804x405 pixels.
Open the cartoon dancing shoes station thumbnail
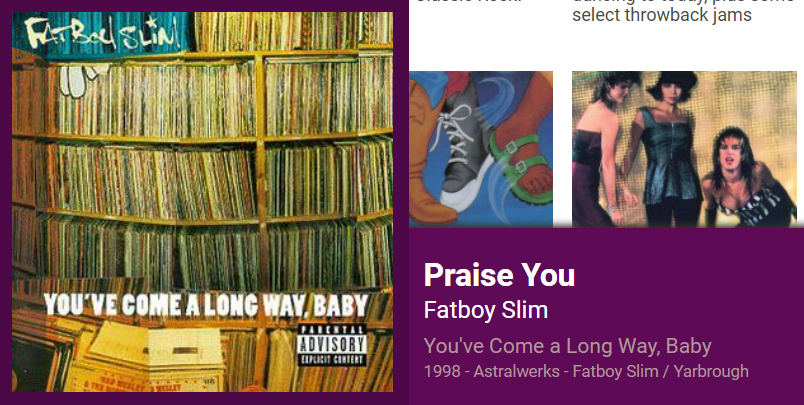click(x=481, y=149)
